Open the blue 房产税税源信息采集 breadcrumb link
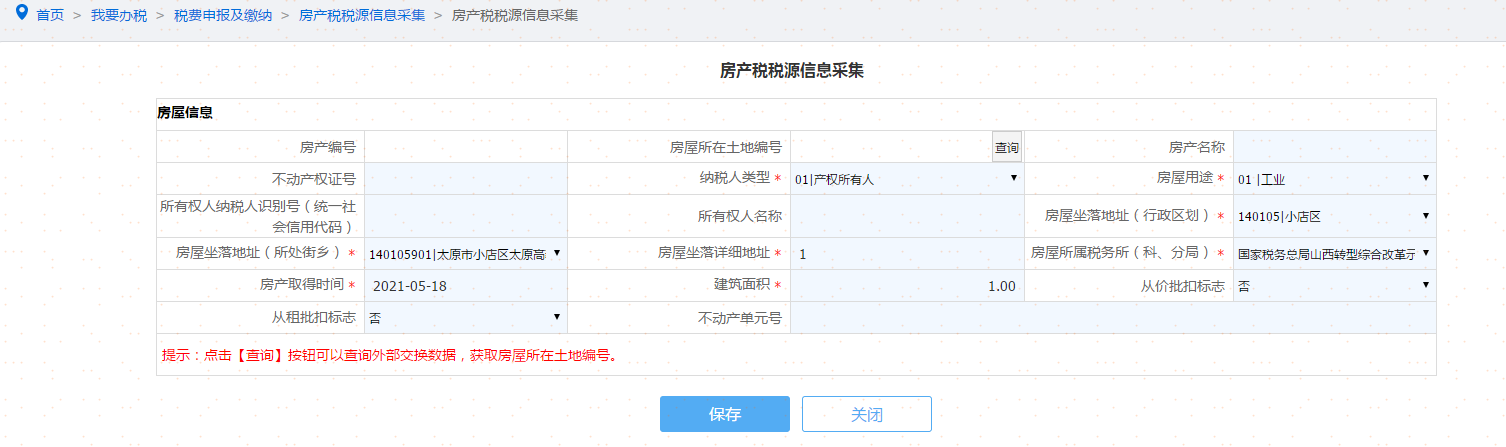The width and height of the screenshot is (1506, 447). tap(362, 16)
